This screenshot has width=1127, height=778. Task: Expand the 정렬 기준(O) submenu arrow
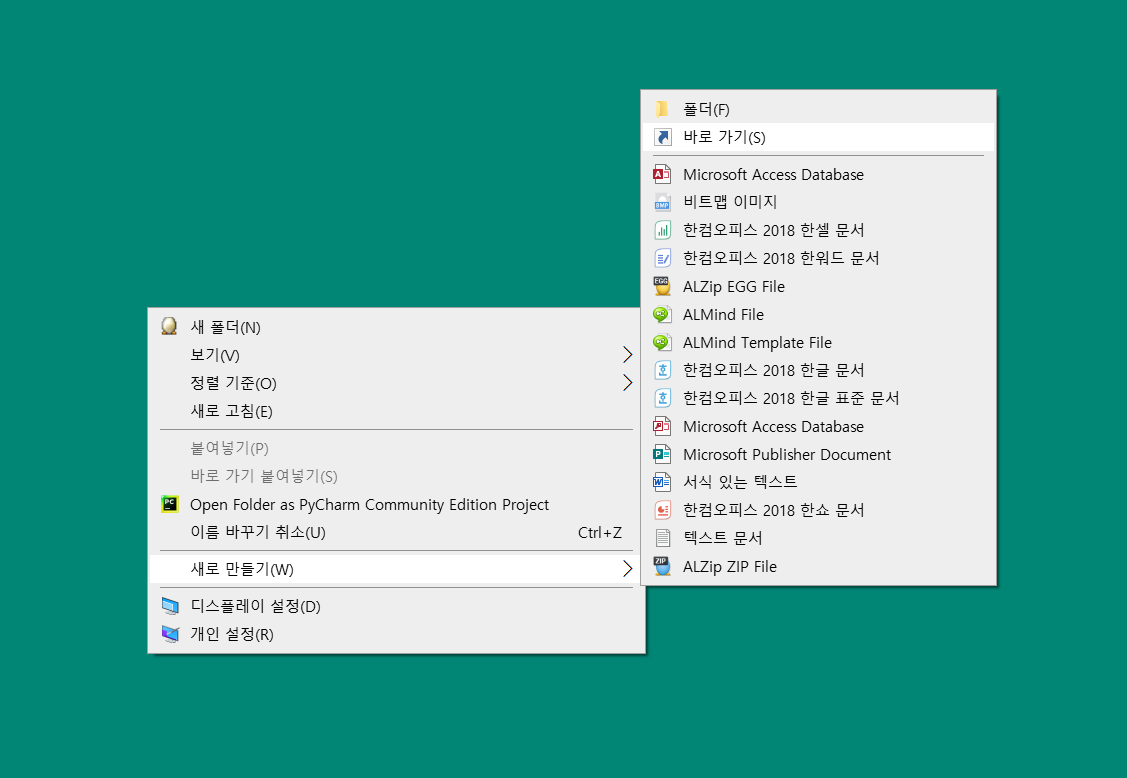(x=627, y=383)
